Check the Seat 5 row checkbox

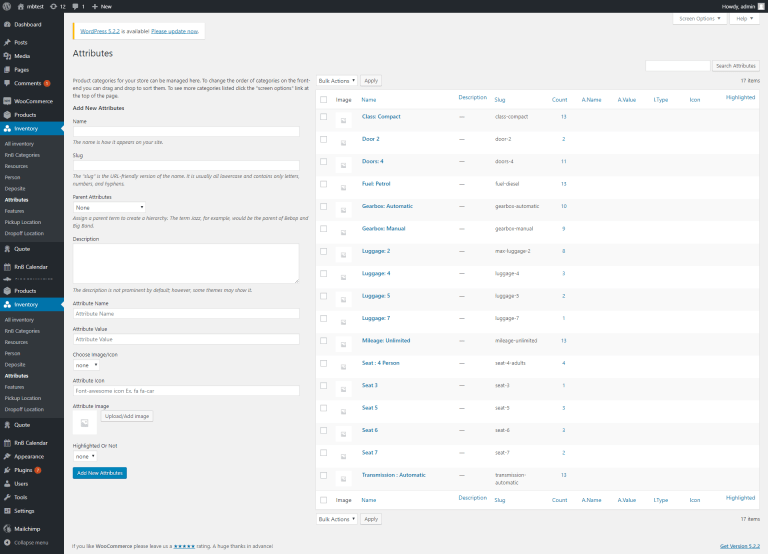[323, 408]
